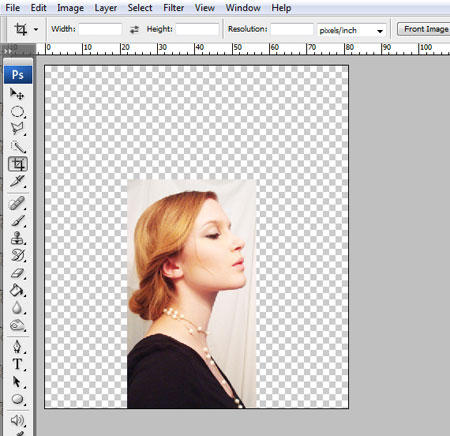Expand the collapsed toolbox panel arrows
The image size is (450, 436).
coord(7,51)
